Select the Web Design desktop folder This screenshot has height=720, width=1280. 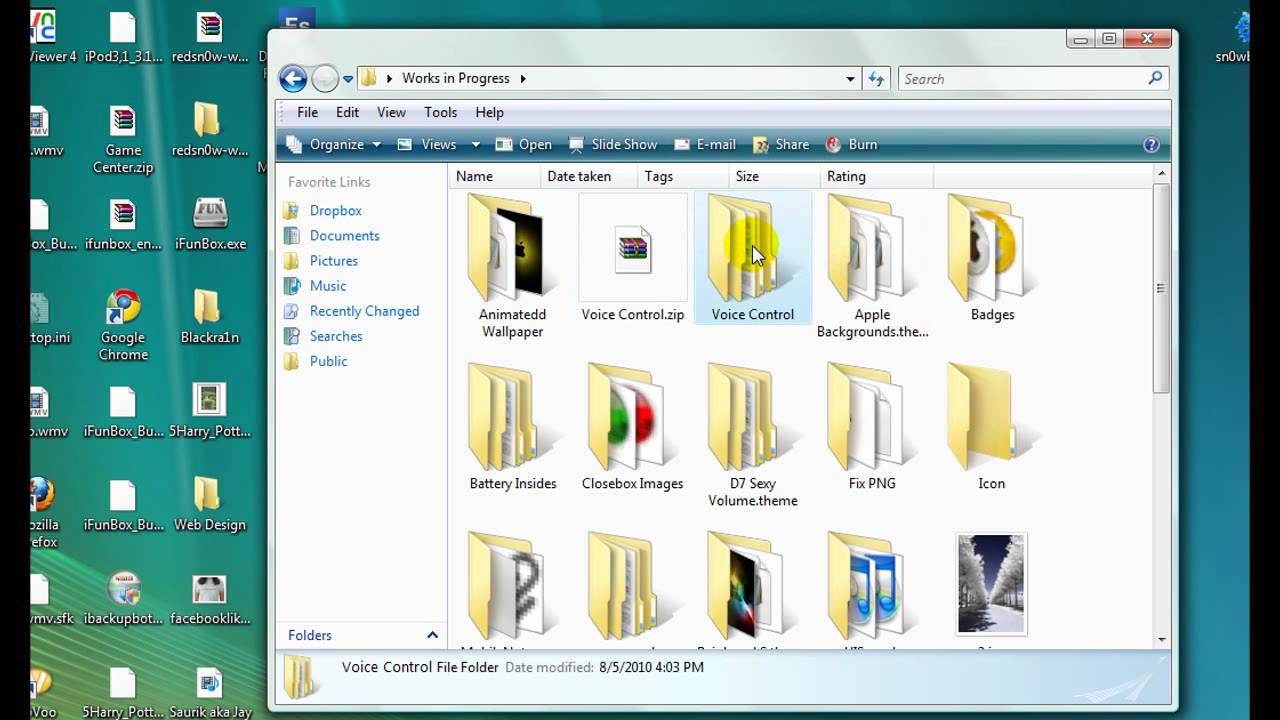pyautogui.click(x=209, y=503)
